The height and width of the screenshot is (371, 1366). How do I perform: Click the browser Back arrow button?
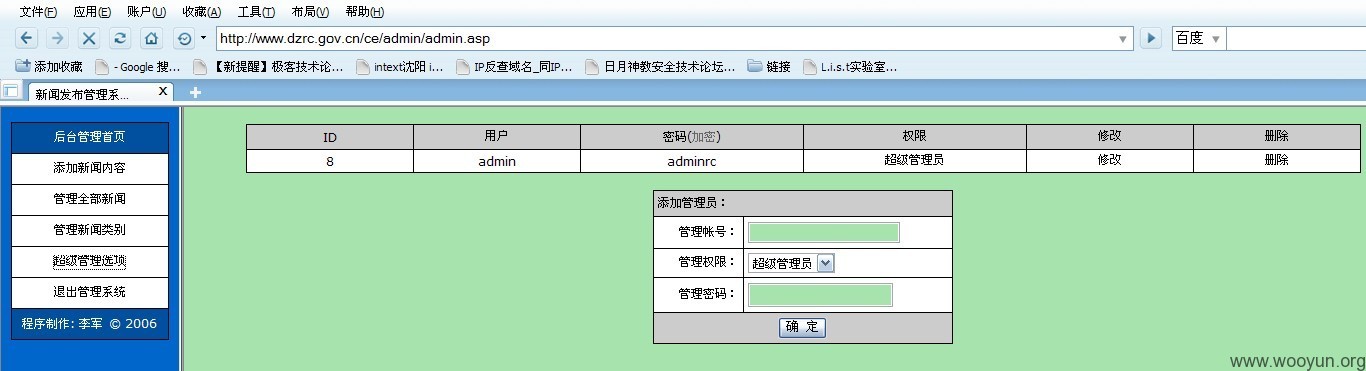(x=27, y=38)
